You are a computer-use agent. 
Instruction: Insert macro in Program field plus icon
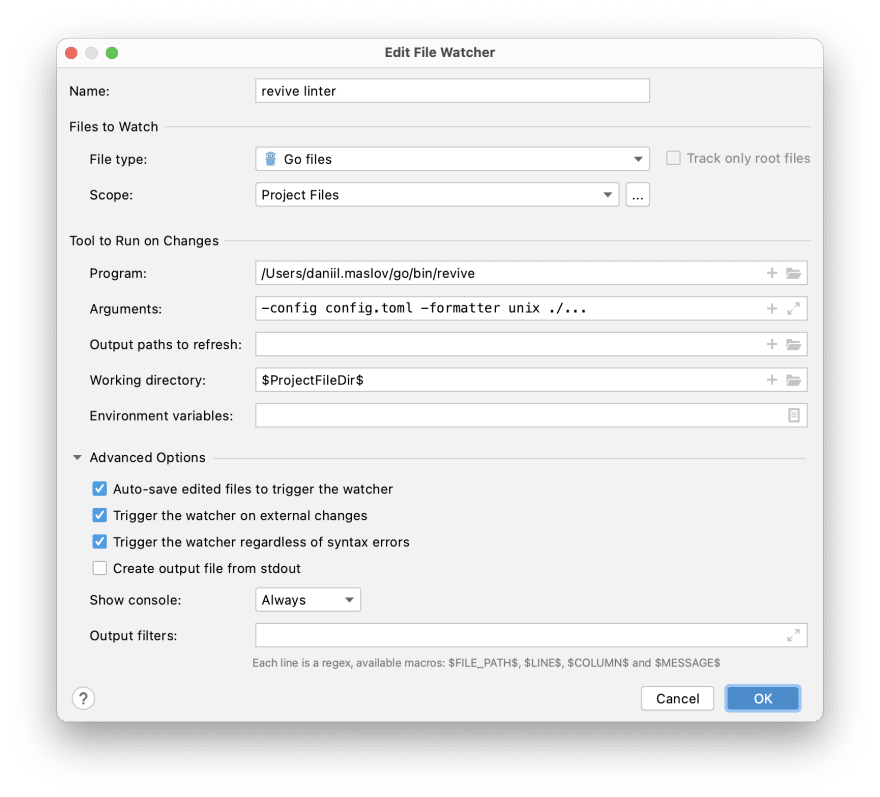tap(772, 273)
